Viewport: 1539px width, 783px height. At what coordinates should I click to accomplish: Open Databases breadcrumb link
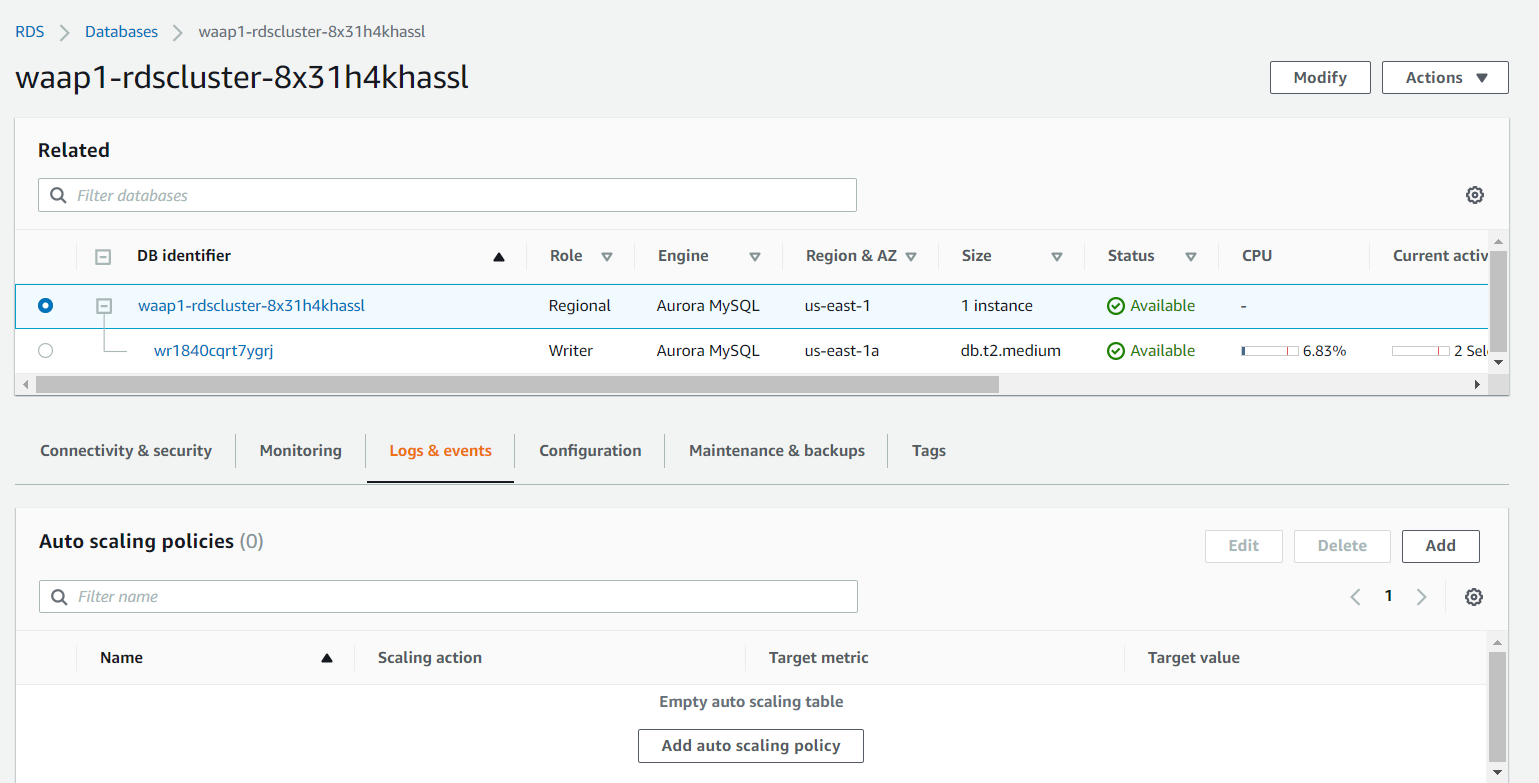pyautogui.click(x=121, y=32)
